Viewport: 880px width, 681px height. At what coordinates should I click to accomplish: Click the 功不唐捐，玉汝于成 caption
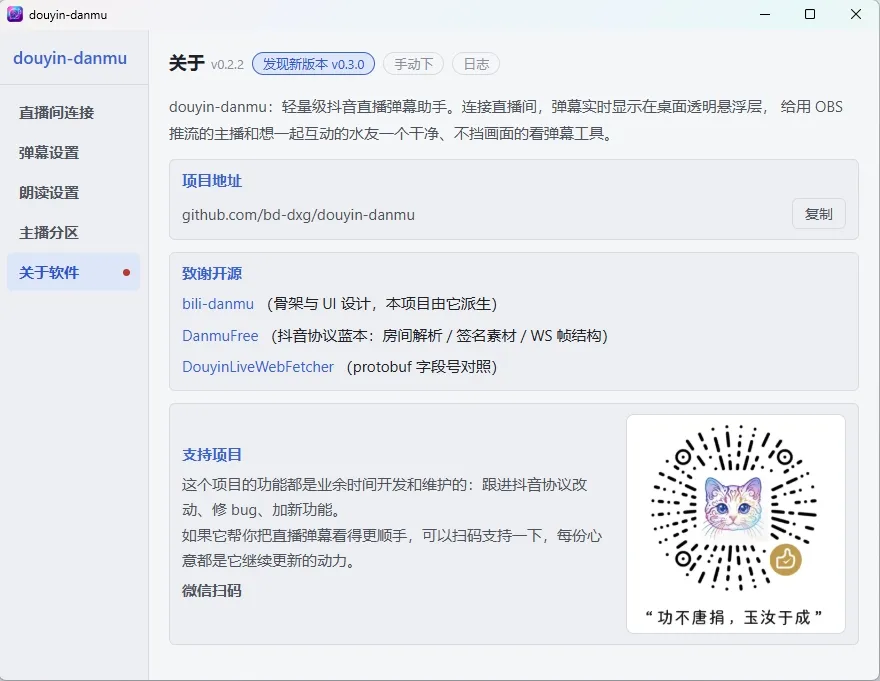pos(734,617)
